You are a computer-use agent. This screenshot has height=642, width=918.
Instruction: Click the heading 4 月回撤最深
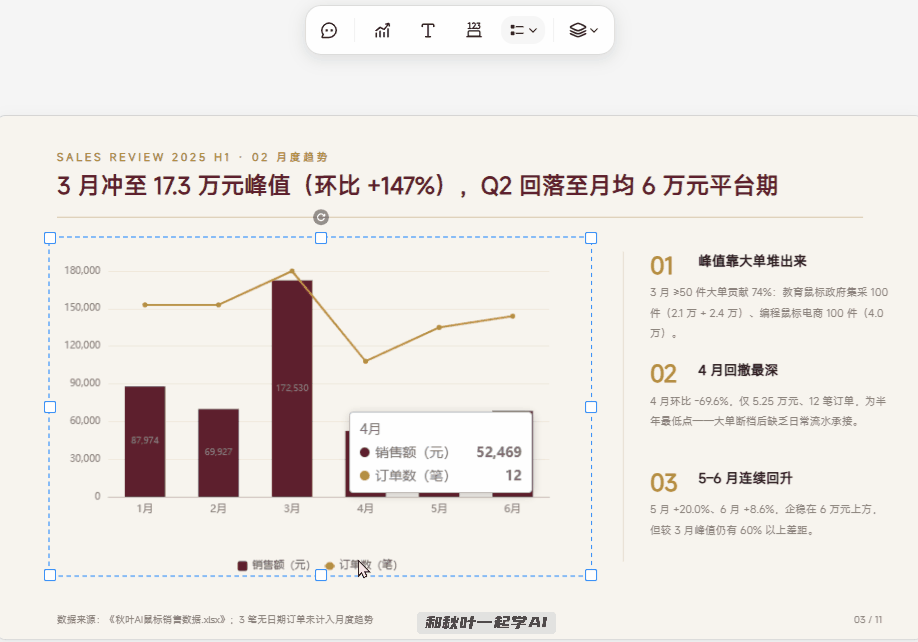pyautogui.click(x=738, y=370)
